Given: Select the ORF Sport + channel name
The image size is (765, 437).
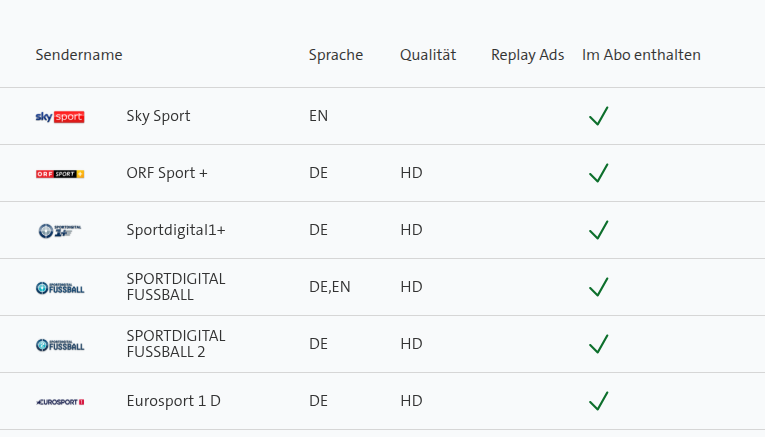Looking at the screenshot, I should (x=167, y=173).
